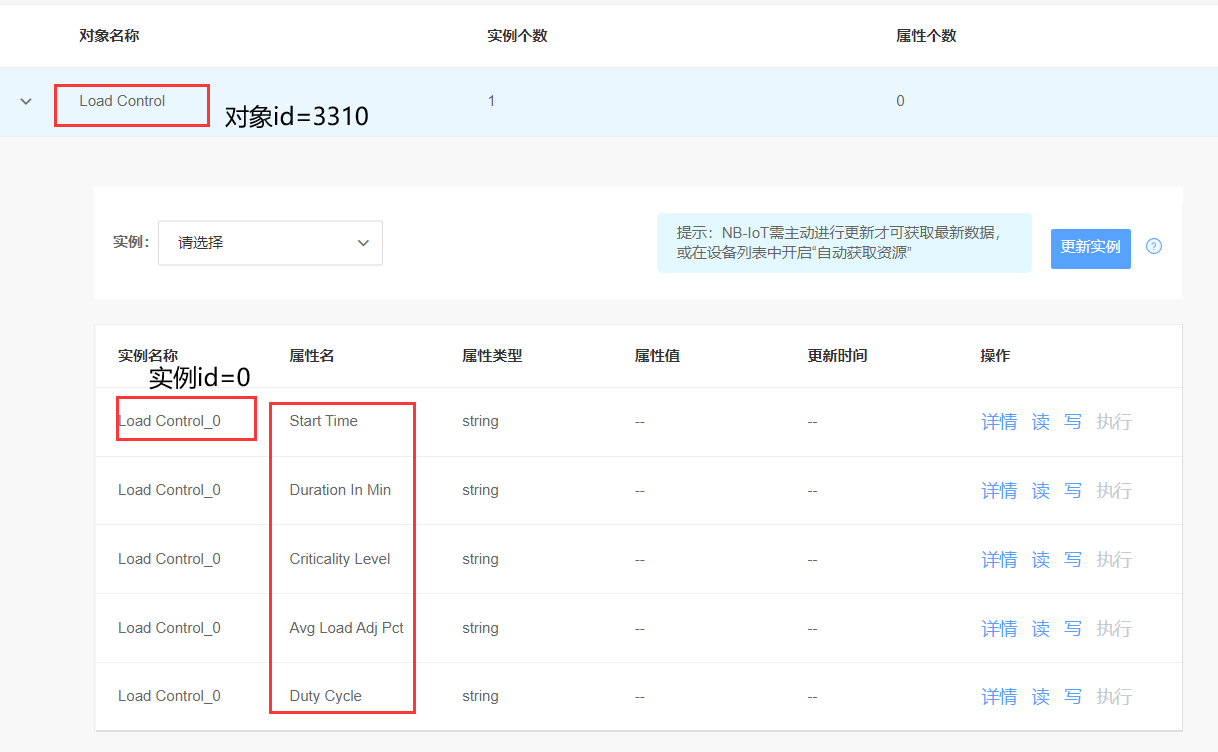The image size is (1218, 752).
Task: Open 详情 for Start Time
Action: coord(999,422)
